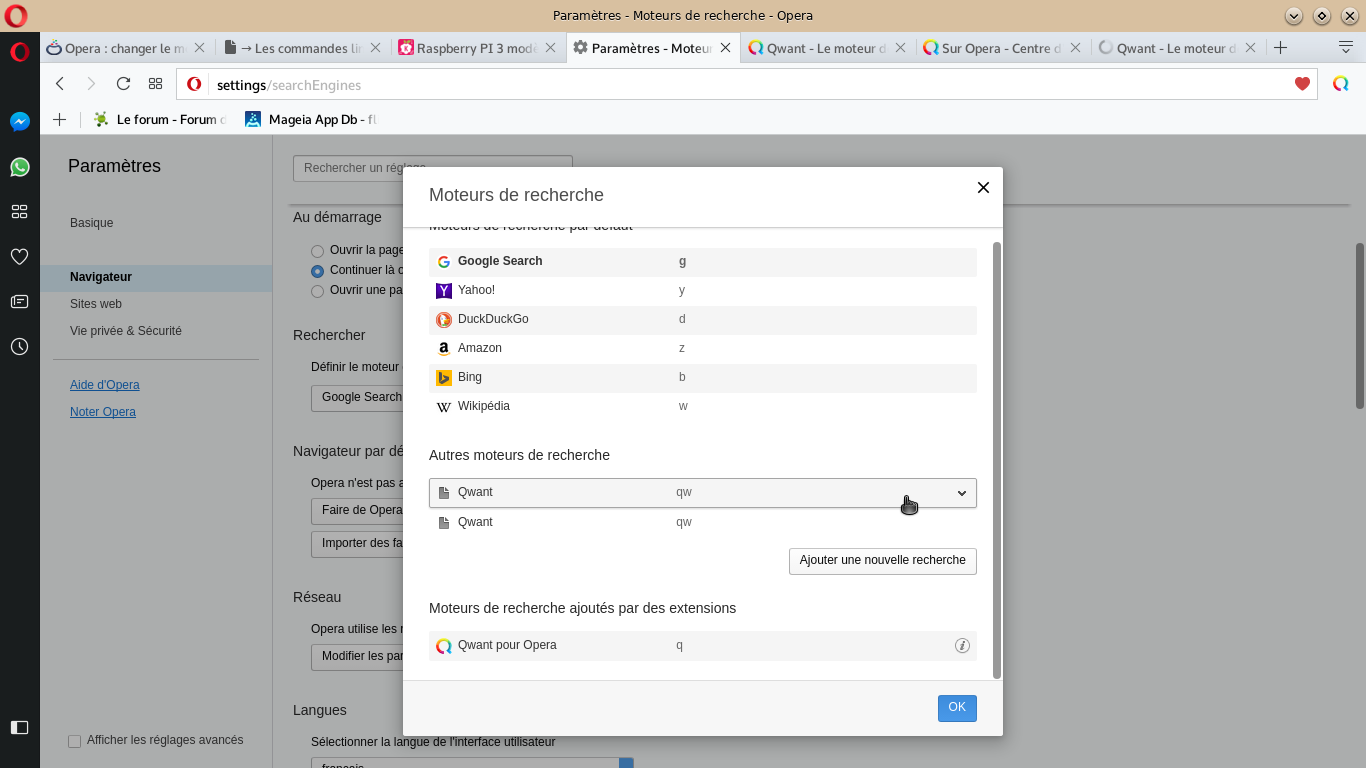Select the Yahoo! search engine row
This screenshot has width=1366, height=768.
click(702, 290)
